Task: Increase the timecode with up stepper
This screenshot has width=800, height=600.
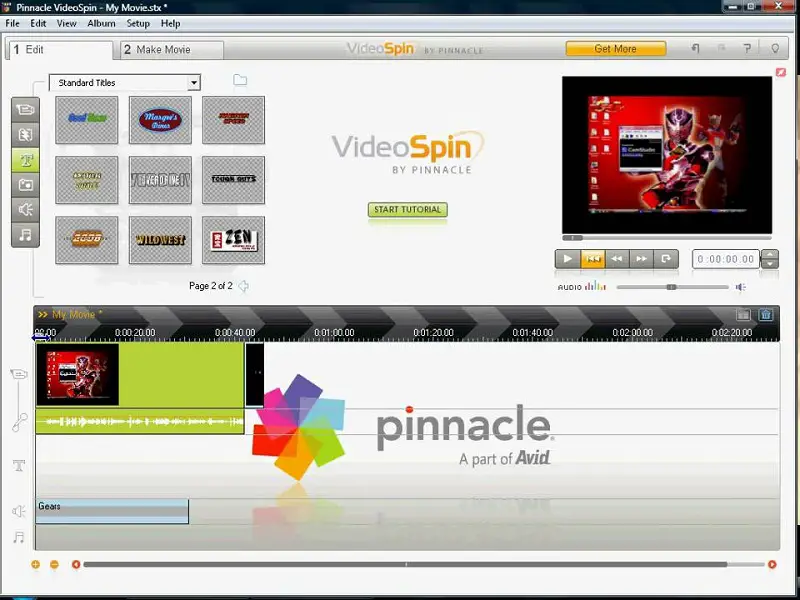Action: (x=769, y=254)
